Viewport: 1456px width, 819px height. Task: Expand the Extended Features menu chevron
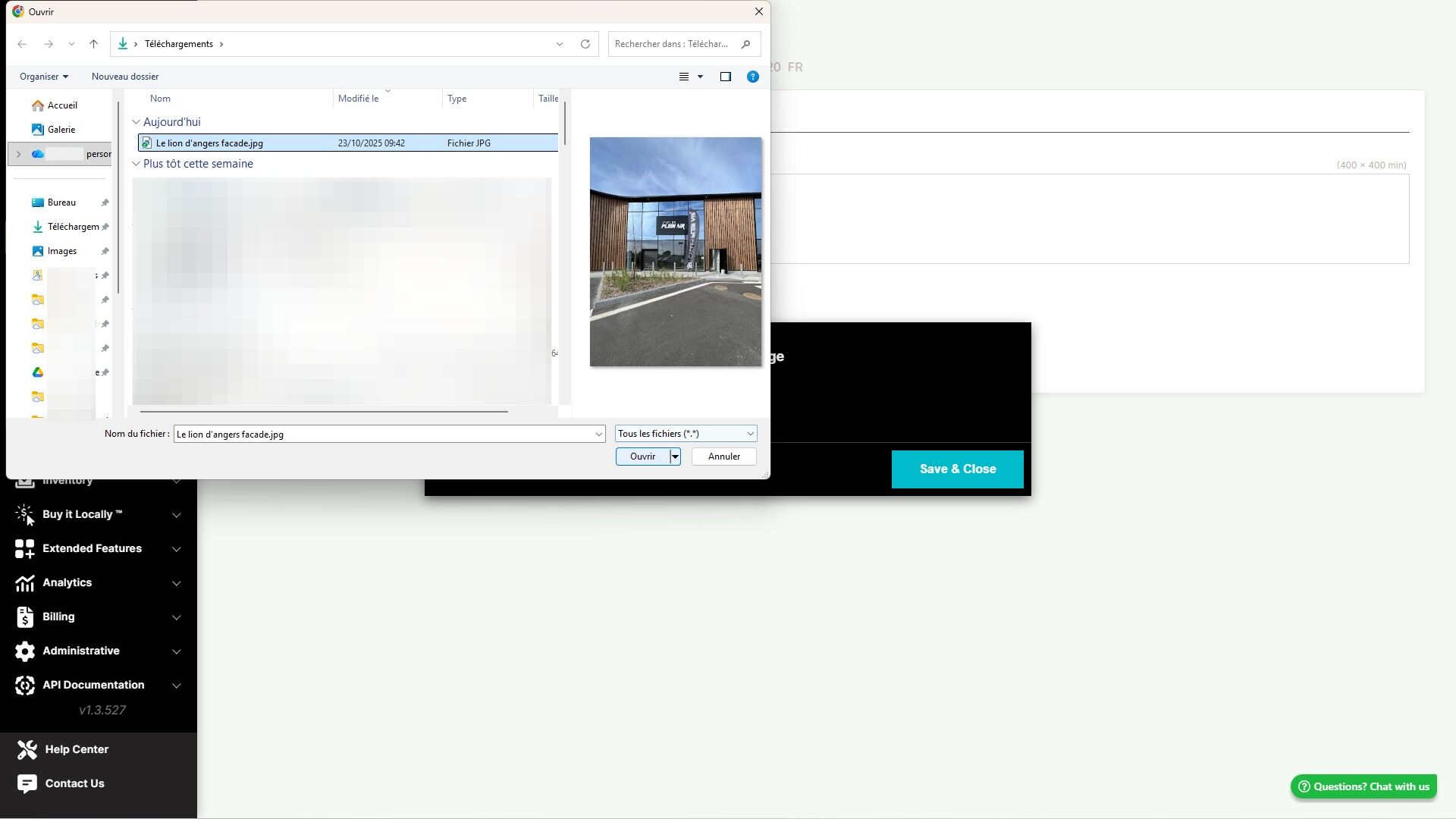coord(176,549)
